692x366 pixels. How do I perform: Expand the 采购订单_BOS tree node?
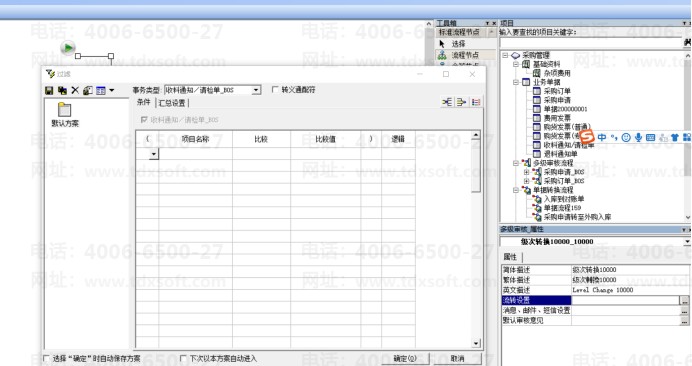point(527,181)
